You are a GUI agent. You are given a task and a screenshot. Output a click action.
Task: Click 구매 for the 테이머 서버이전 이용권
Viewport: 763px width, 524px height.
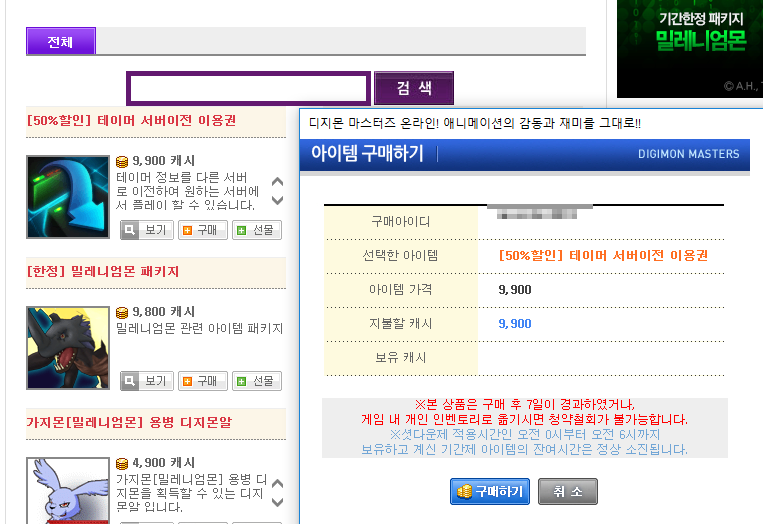coord(202,230)
